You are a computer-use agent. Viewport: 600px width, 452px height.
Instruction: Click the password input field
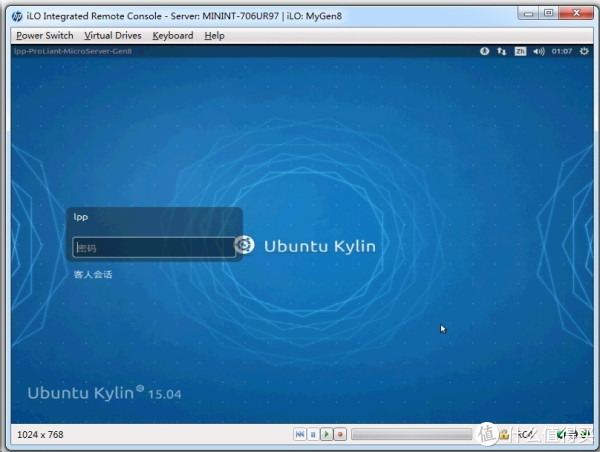(153, 247)
